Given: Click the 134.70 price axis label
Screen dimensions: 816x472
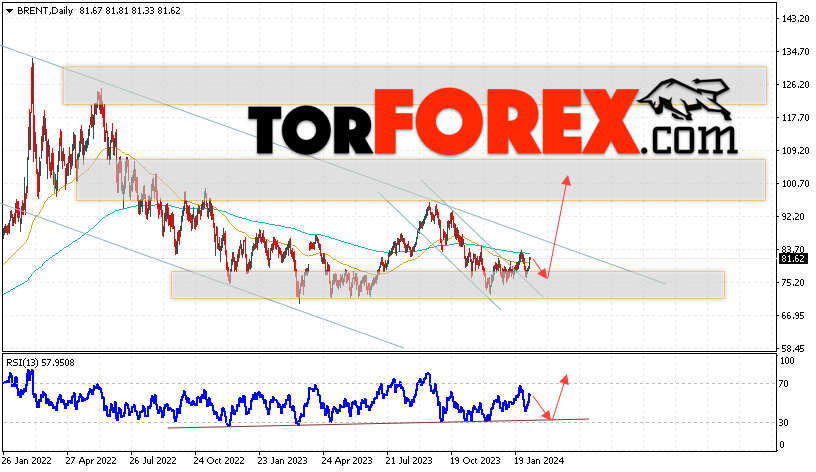Looking at the screenshot, I should [x=796, y=52].
